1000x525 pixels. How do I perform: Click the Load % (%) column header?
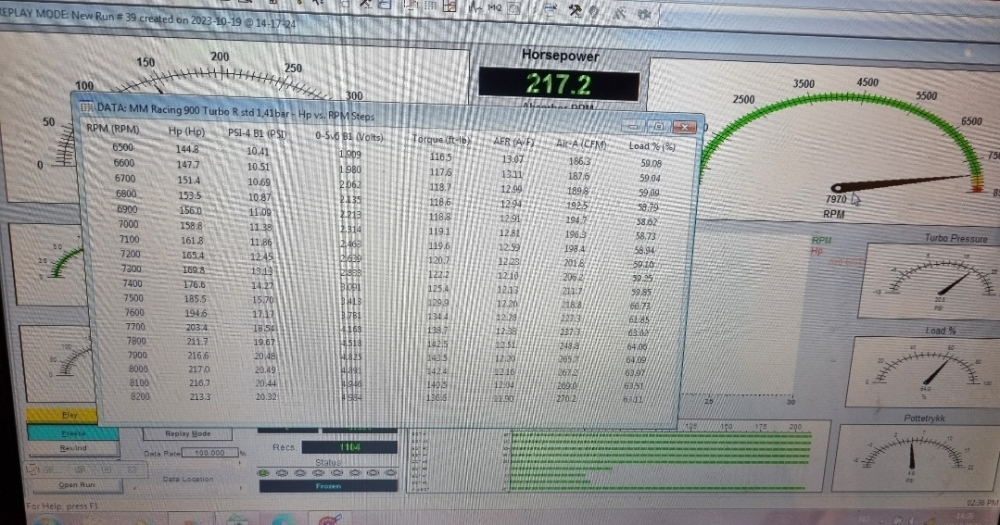coord(651,146)
